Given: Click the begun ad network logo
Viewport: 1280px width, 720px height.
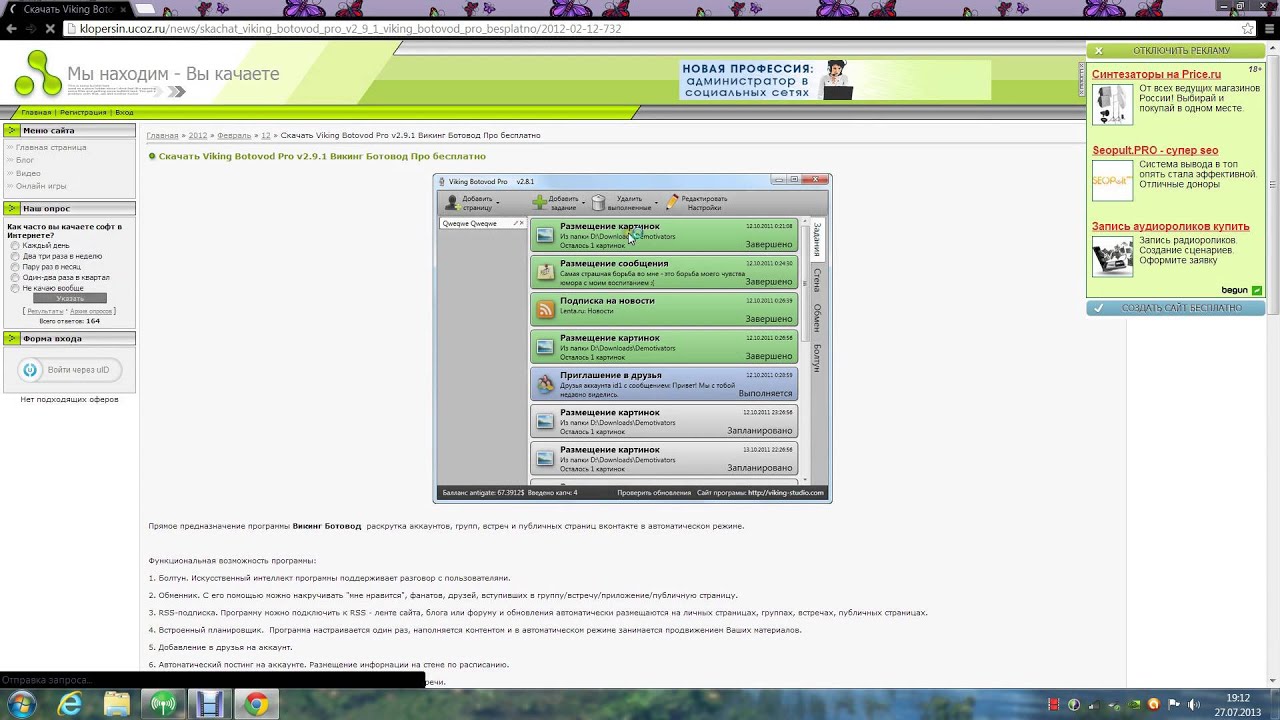Looking at the screenshot, I should point(1241,290).
